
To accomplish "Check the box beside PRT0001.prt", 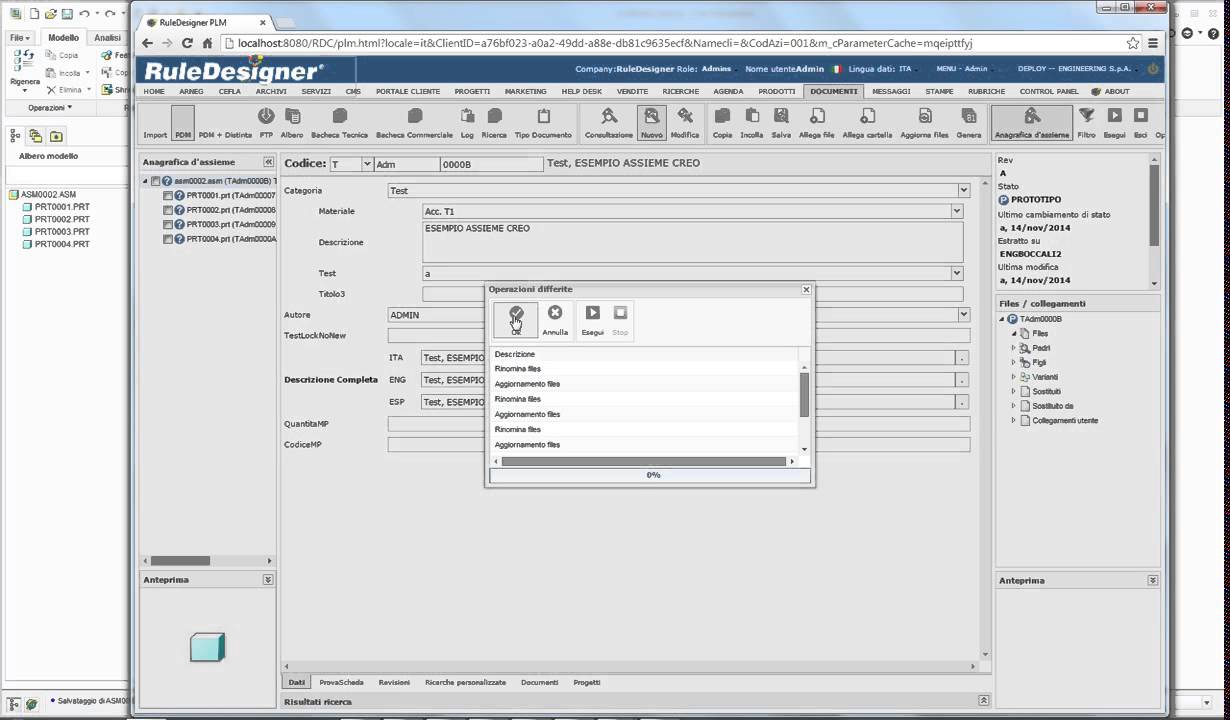I will coord(168,196).
